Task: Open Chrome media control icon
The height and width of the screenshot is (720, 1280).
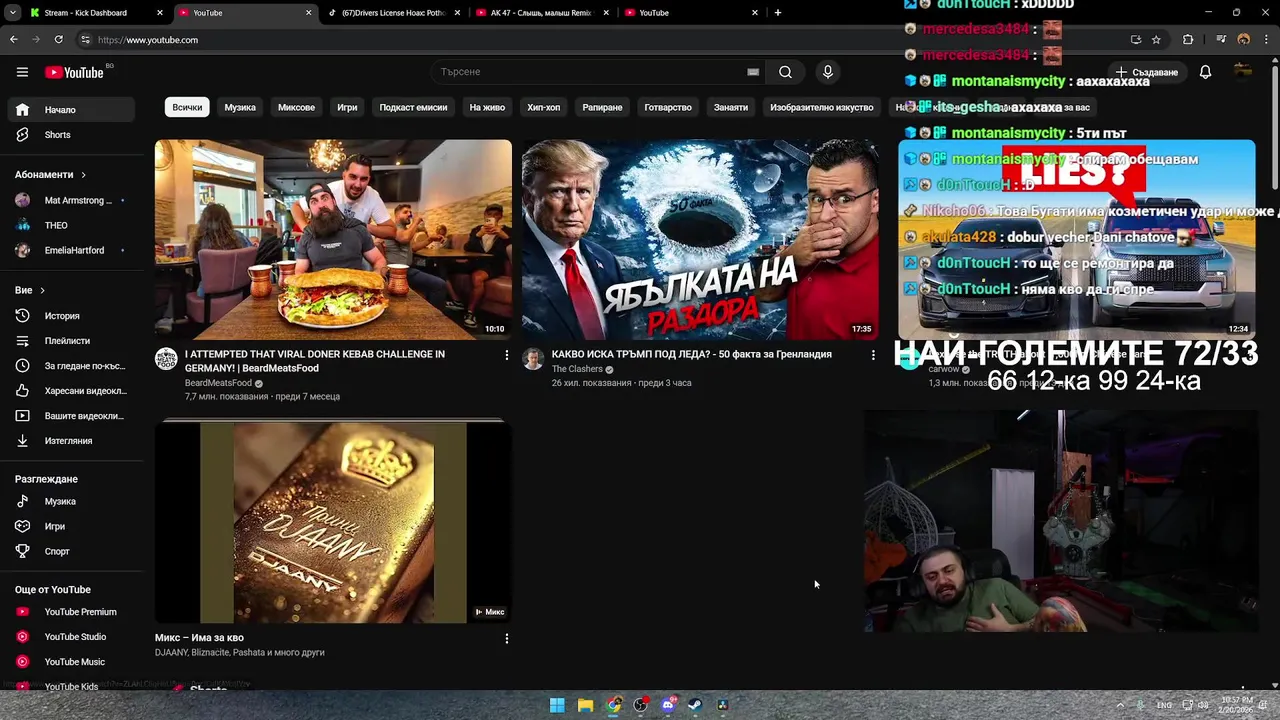Action: (1221, 40)
